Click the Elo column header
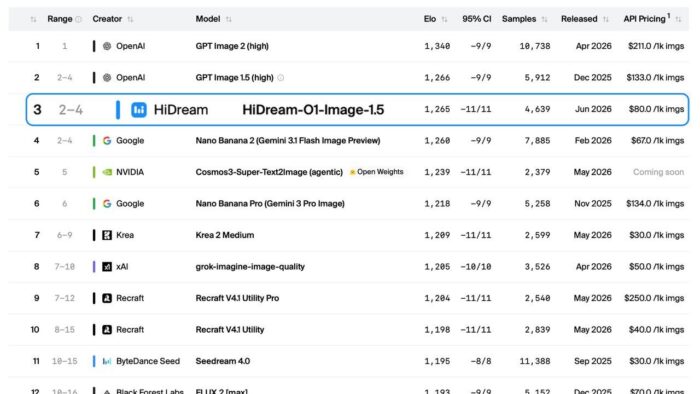Screen dimensions: 700x394 pos(430,19)
